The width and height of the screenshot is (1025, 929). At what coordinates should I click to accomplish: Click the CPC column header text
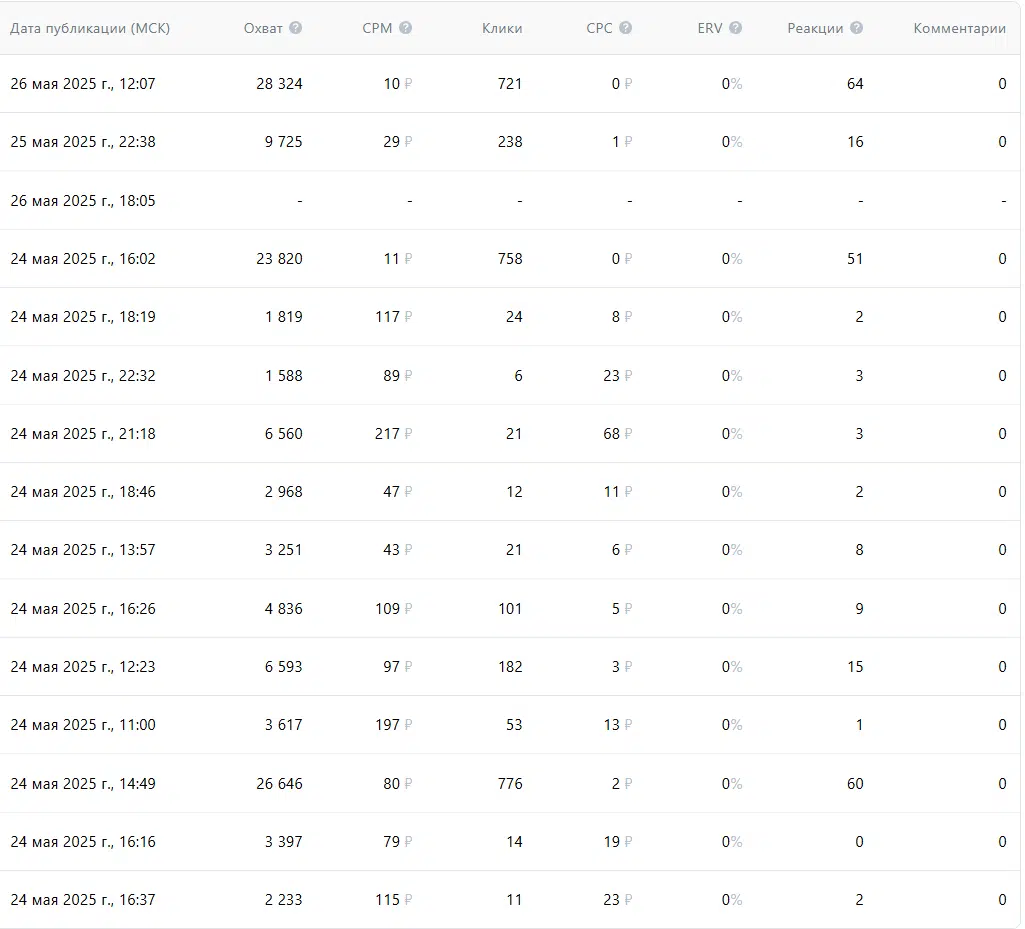click(x=599, y=28)
